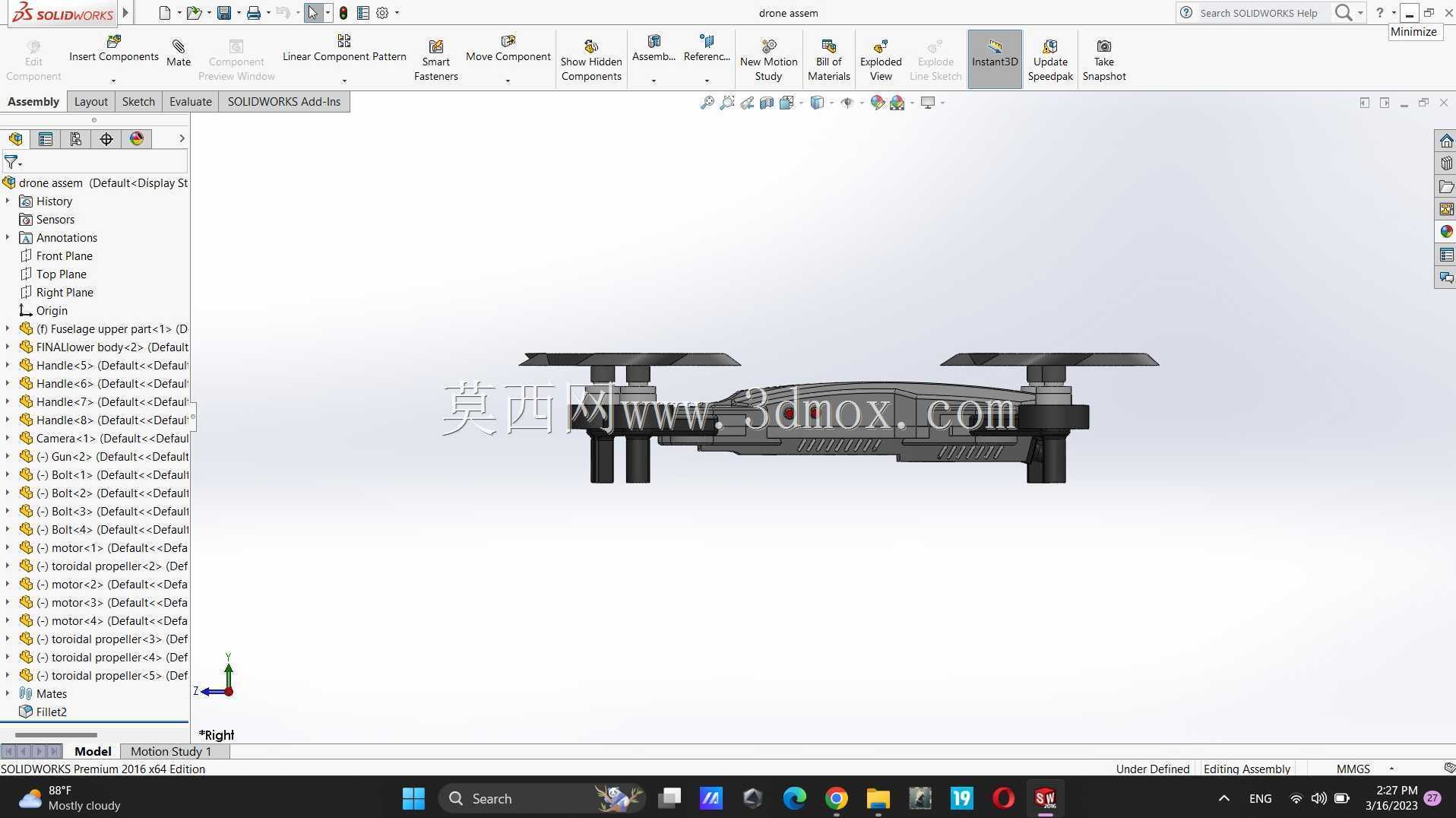Click Previous View icon
Image resolution: width=1456 pixels, height=818 pixels.
point(747,103)
